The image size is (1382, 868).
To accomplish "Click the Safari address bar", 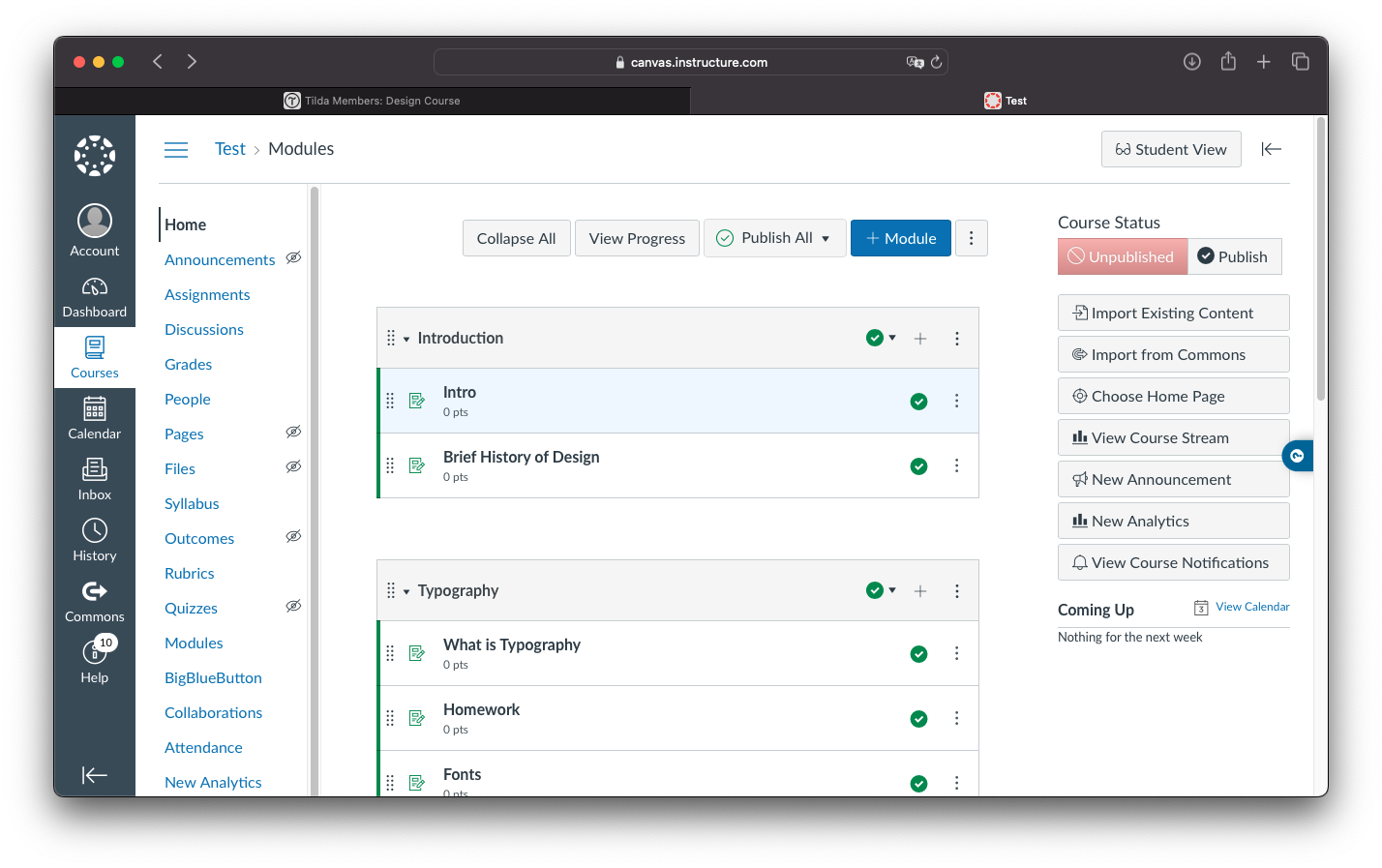I will tap(691, 62).
